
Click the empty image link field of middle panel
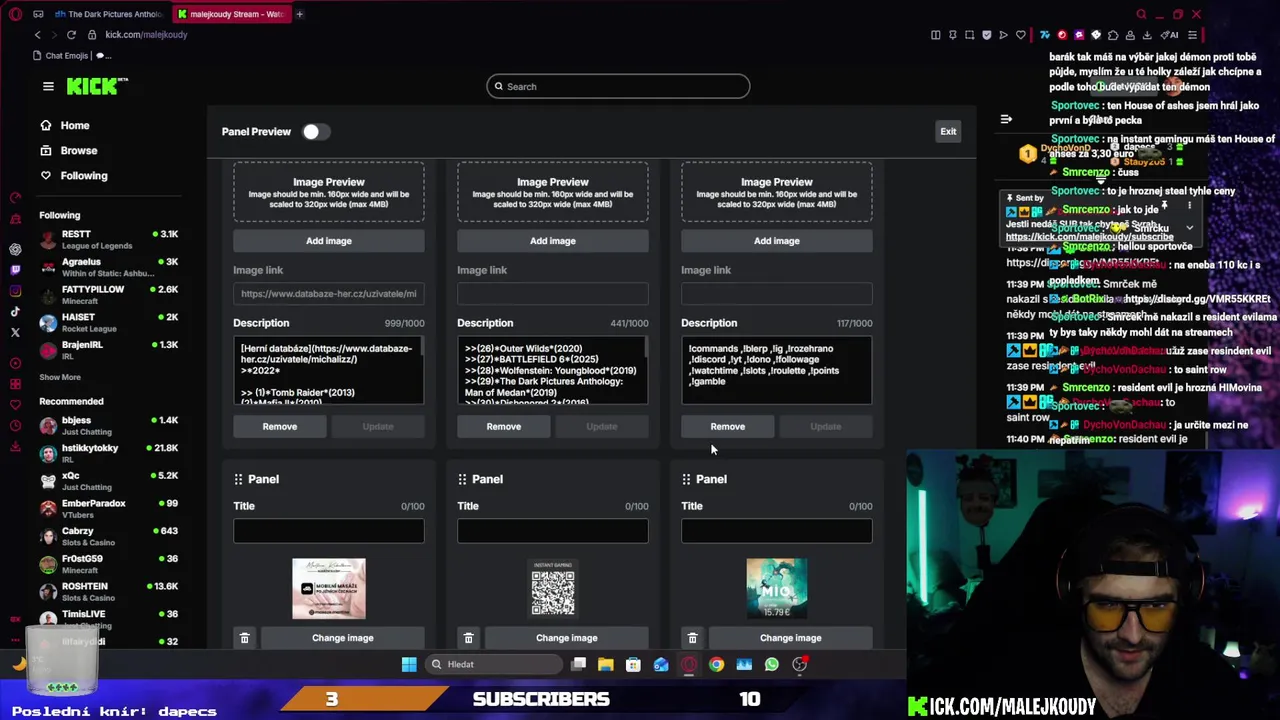pos(553,294)
